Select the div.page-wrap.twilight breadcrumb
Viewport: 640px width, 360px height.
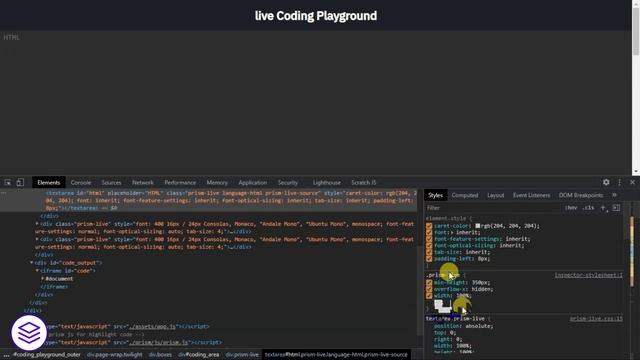point(115,355)
